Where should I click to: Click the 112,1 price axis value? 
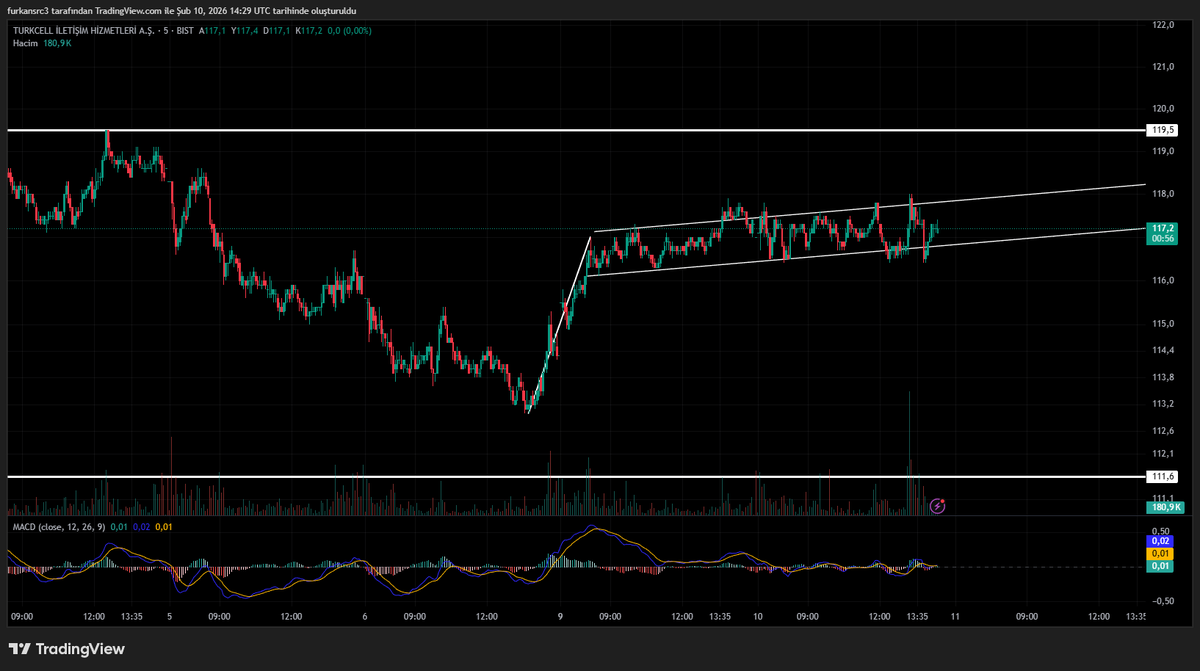[1162, 454]
